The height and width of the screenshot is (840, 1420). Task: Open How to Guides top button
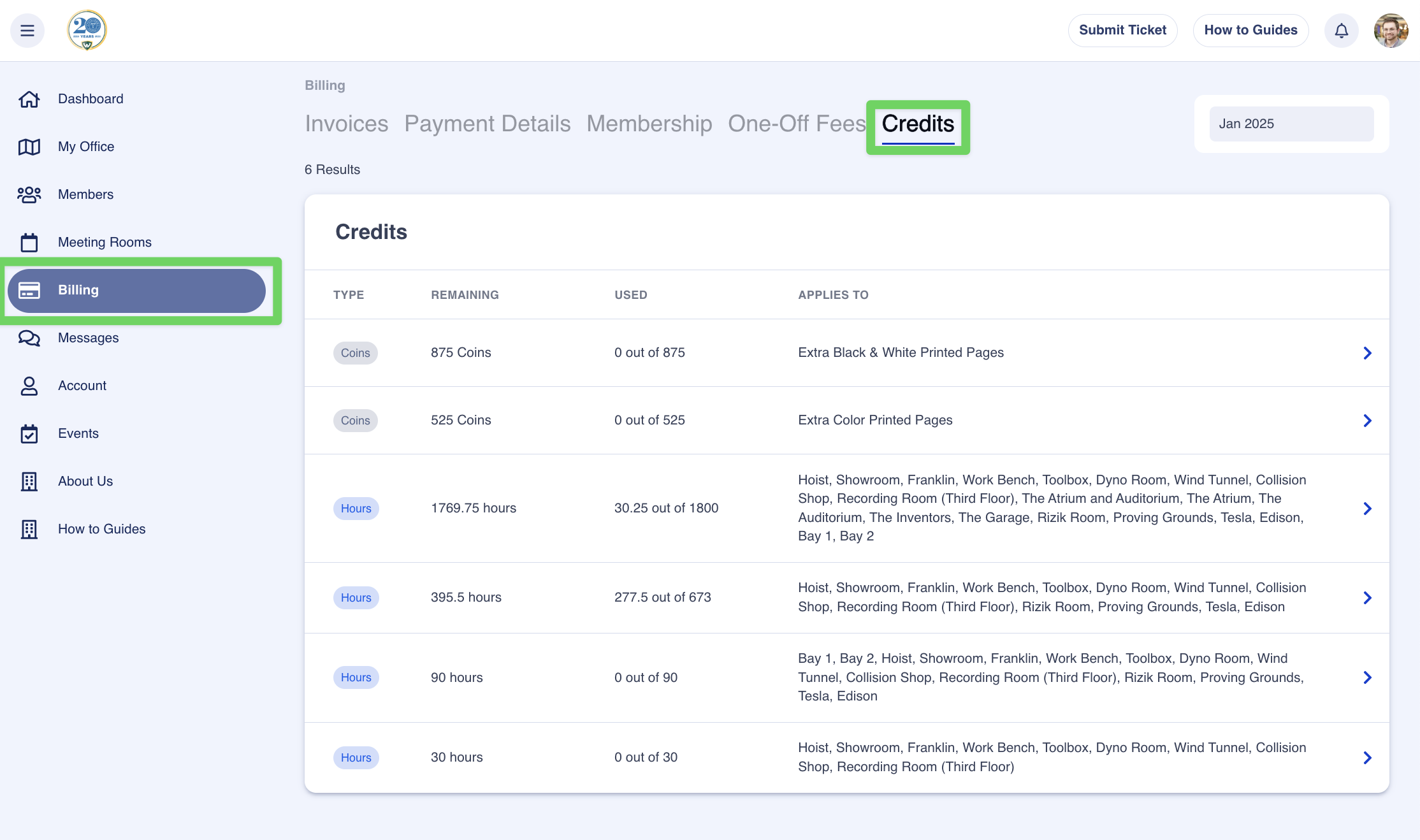[1250, 31]
